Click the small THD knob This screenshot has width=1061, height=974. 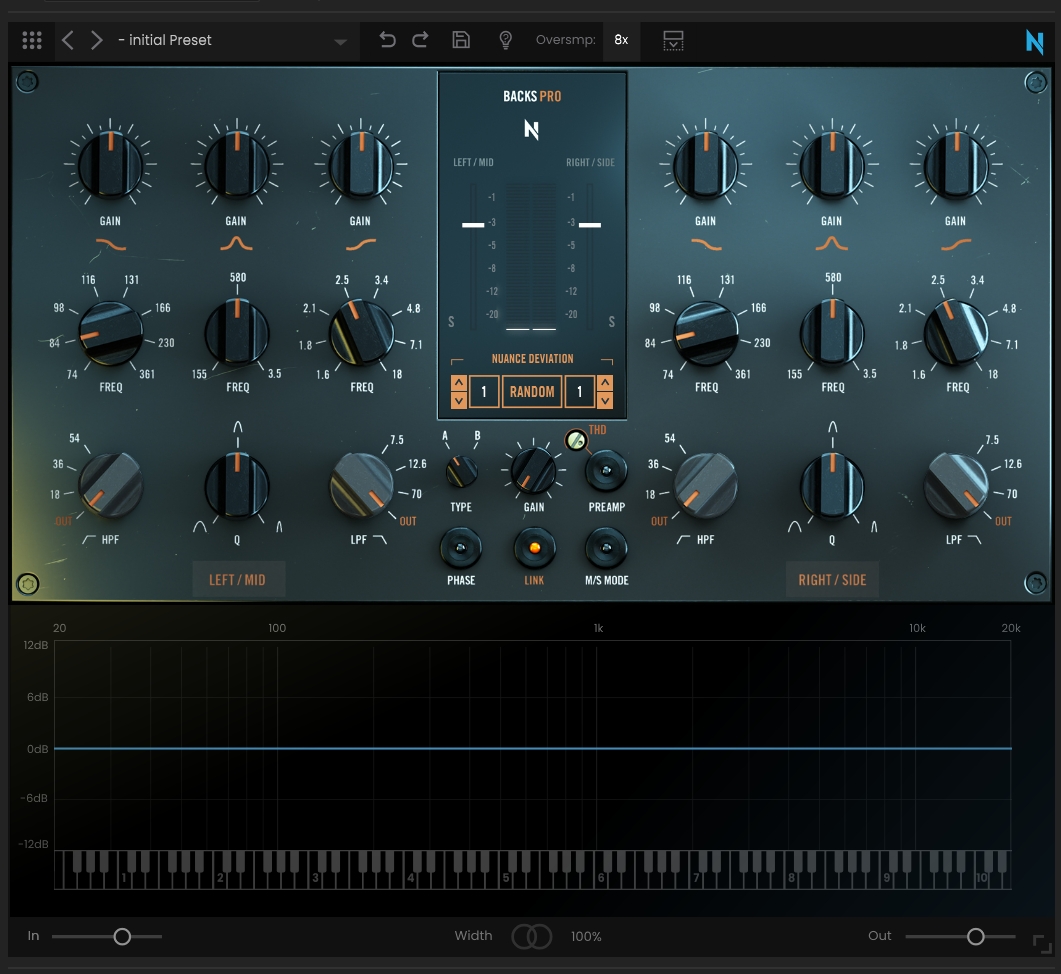point(576,441)
